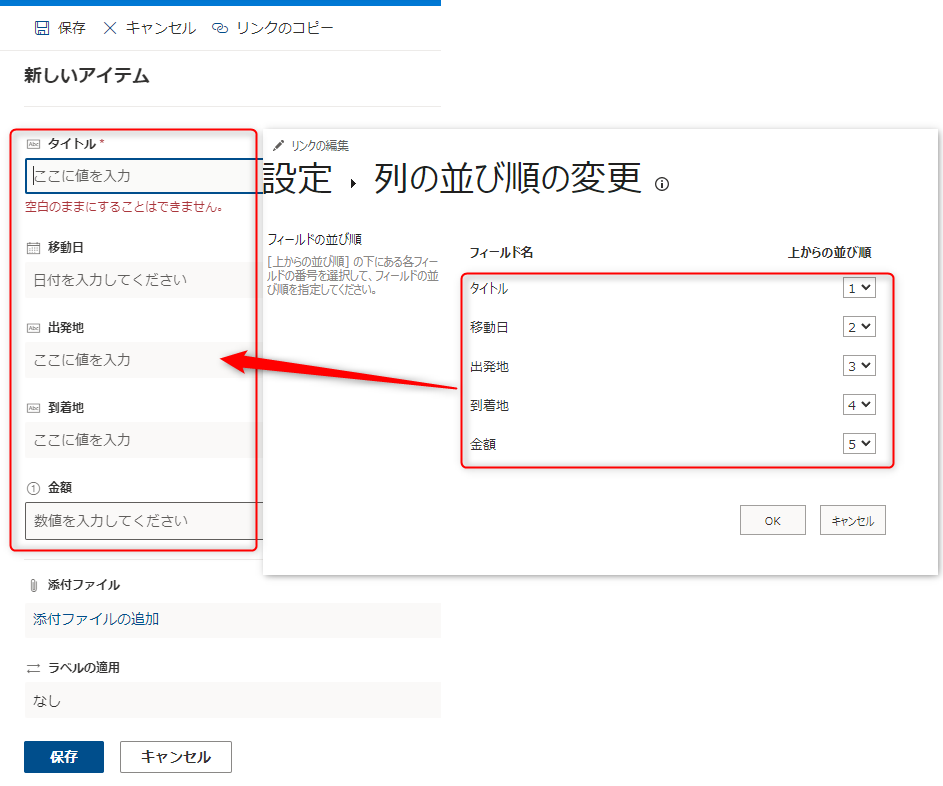Click the フィールド名 column header
This screenshot has height=786, width=943.
click(x=501, y=253)
